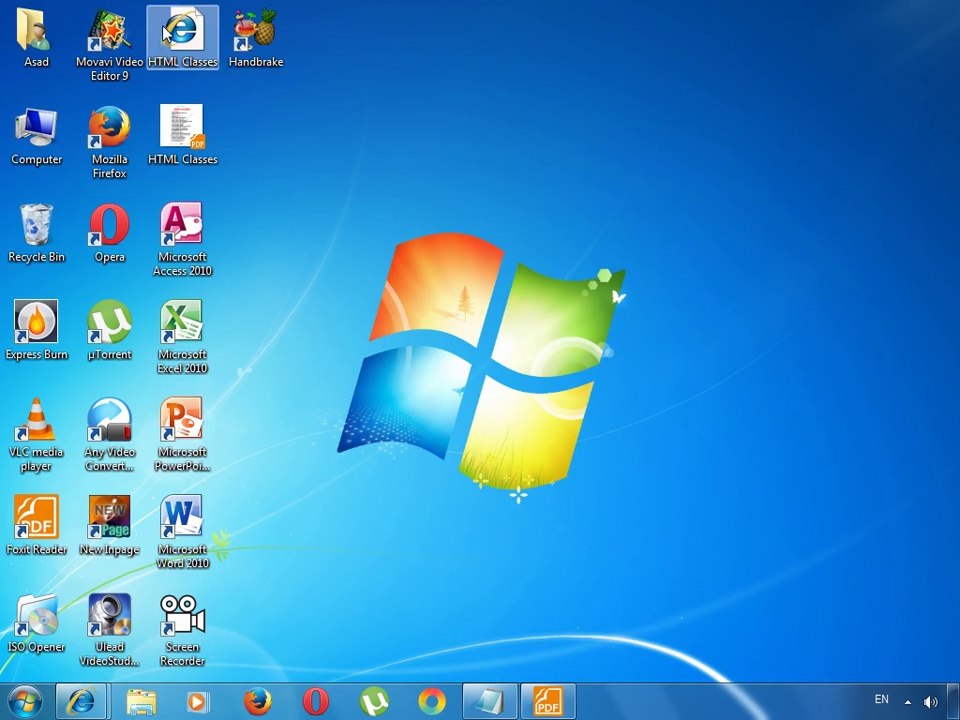Switch to the PDF reader taskbar window
Image resolution: width=960 pixels, height=720 pixels.
point(548,702)
